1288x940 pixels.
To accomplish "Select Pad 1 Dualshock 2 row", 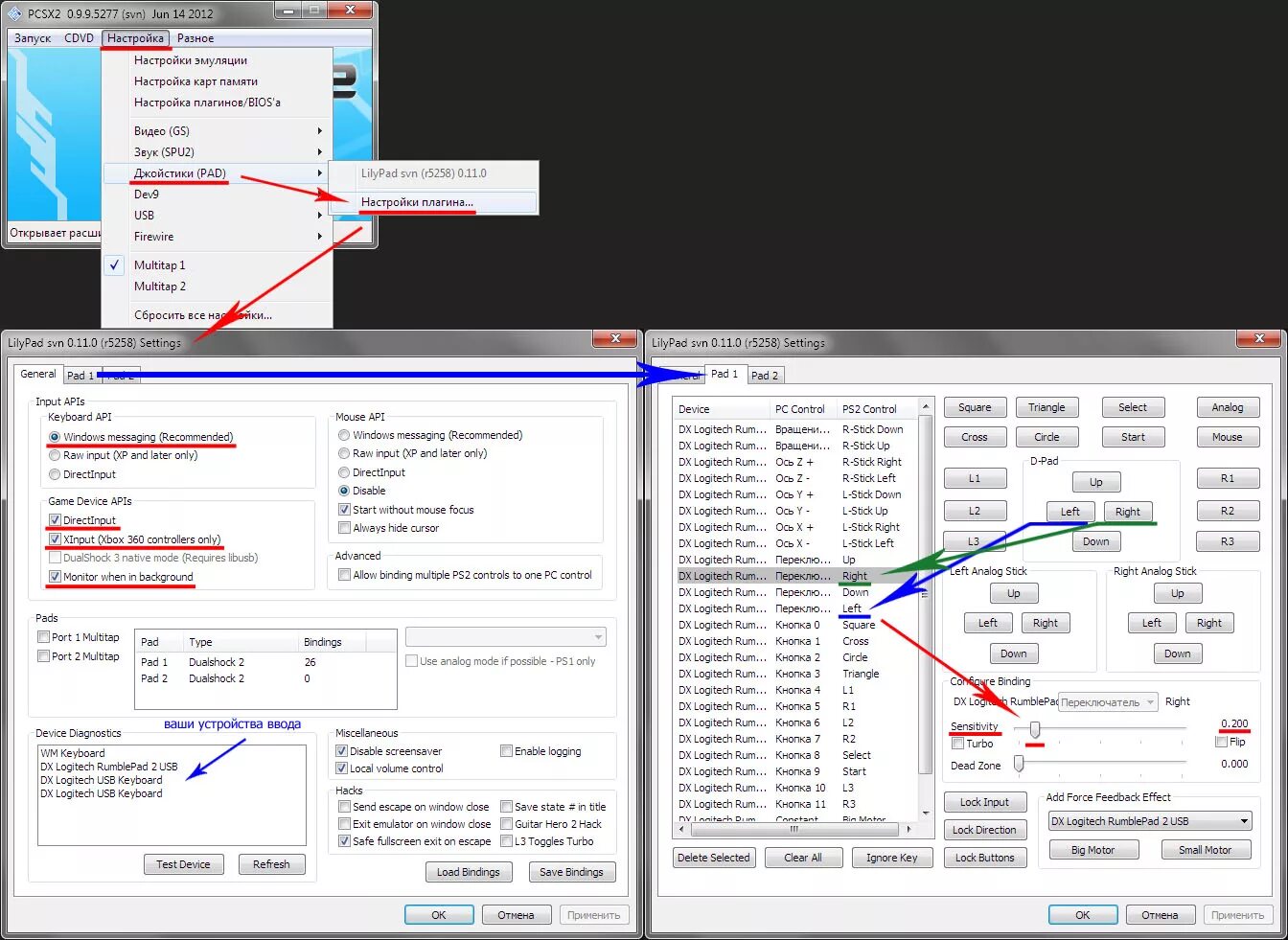I will (x=265, y=662).
